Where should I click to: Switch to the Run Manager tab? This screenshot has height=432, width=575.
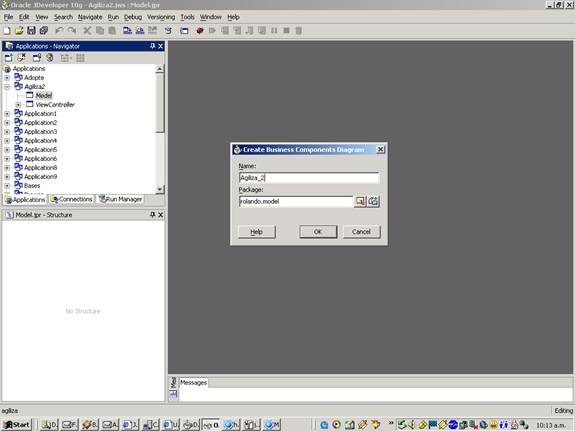[121, 199]
